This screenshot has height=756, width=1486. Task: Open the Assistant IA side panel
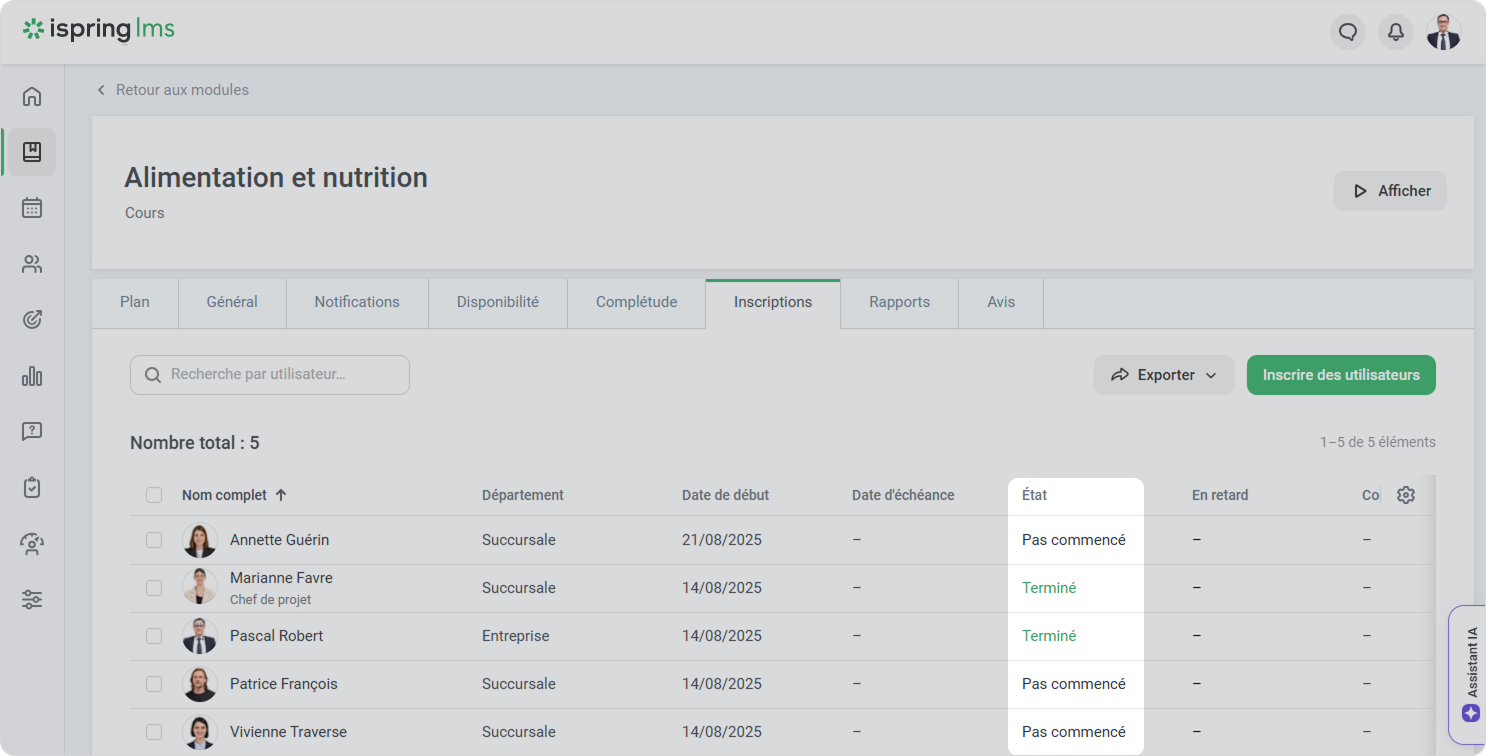[1469, 674]
